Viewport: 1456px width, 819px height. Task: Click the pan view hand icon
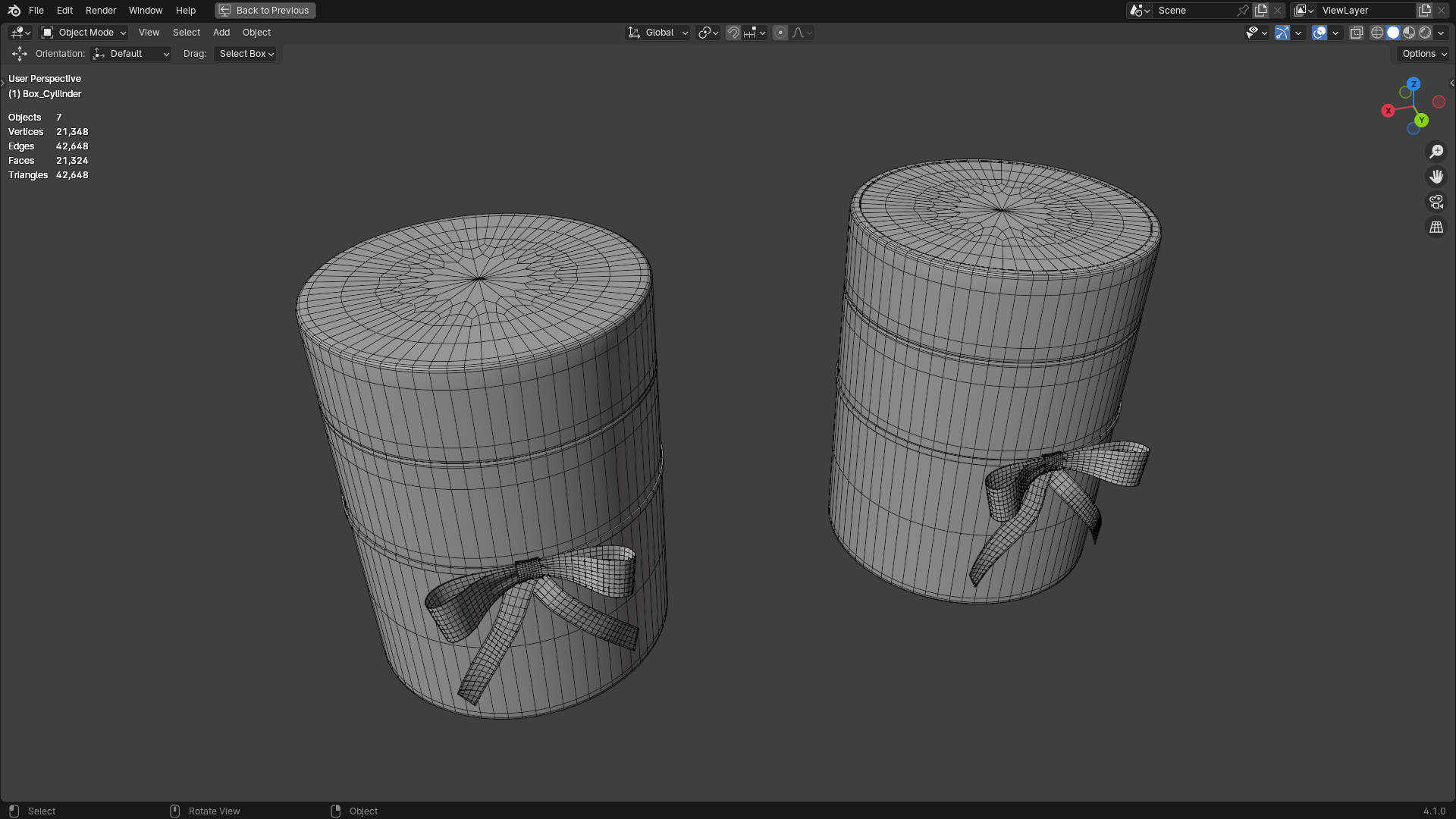pos(1436,177)
